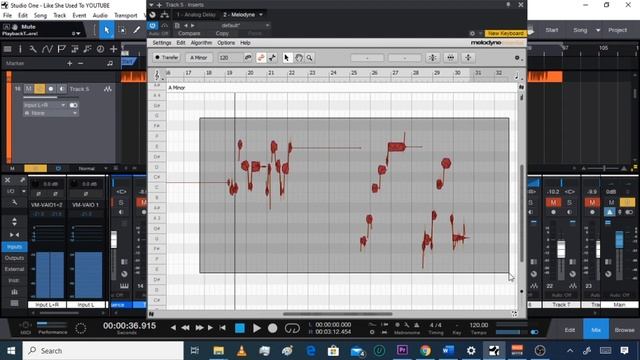This screenshot has height=360, width=640.
Task: Toggle stereo channel mode next to Input L+R
Action: (x=73, y=105)
